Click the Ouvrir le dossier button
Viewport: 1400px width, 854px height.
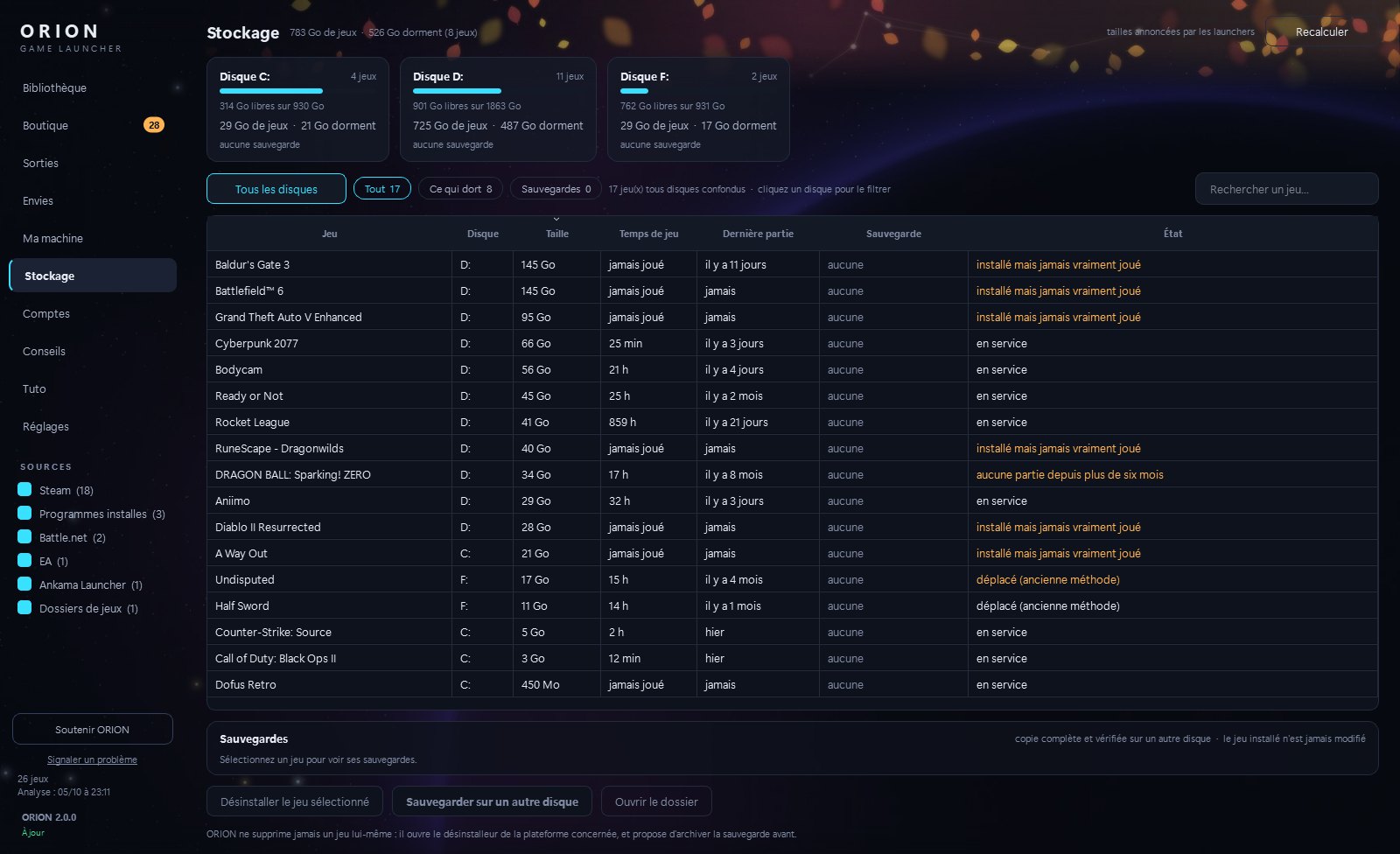coord(656,801)
